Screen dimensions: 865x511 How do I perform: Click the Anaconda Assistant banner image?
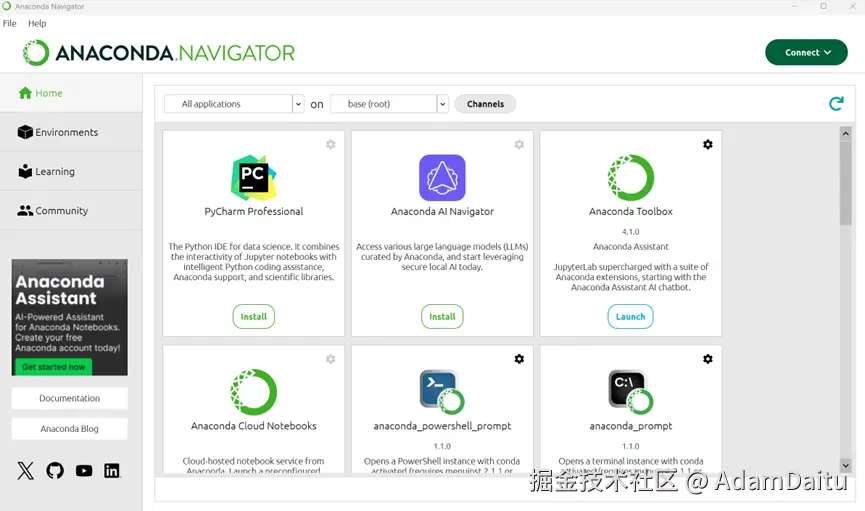tap(70, 317)
